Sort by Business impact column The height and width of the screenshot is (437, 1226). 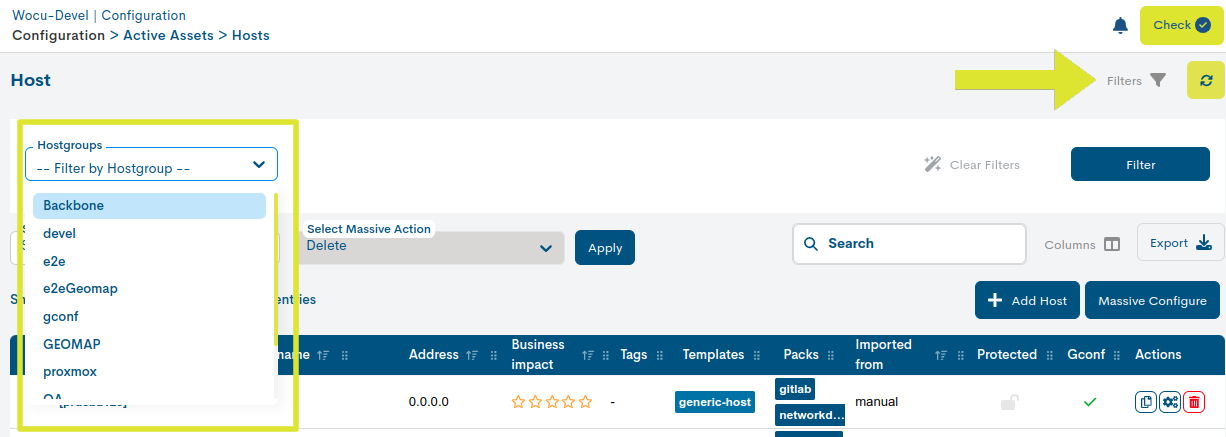click(x=589, y=355)
